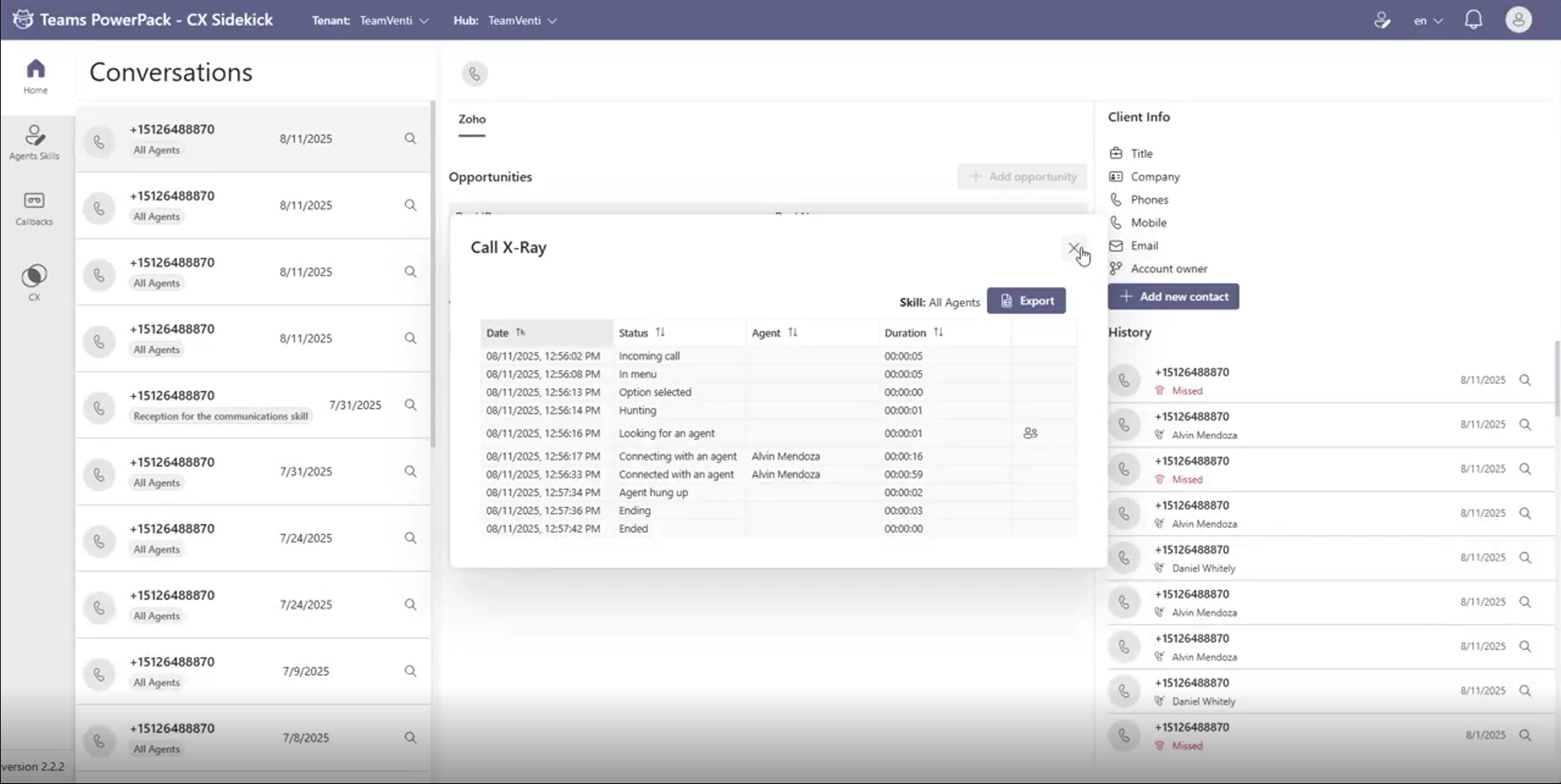Screen dimensions: 1561x784
Task: Open the user profile avatar
Action: (x=1518, y=20)
